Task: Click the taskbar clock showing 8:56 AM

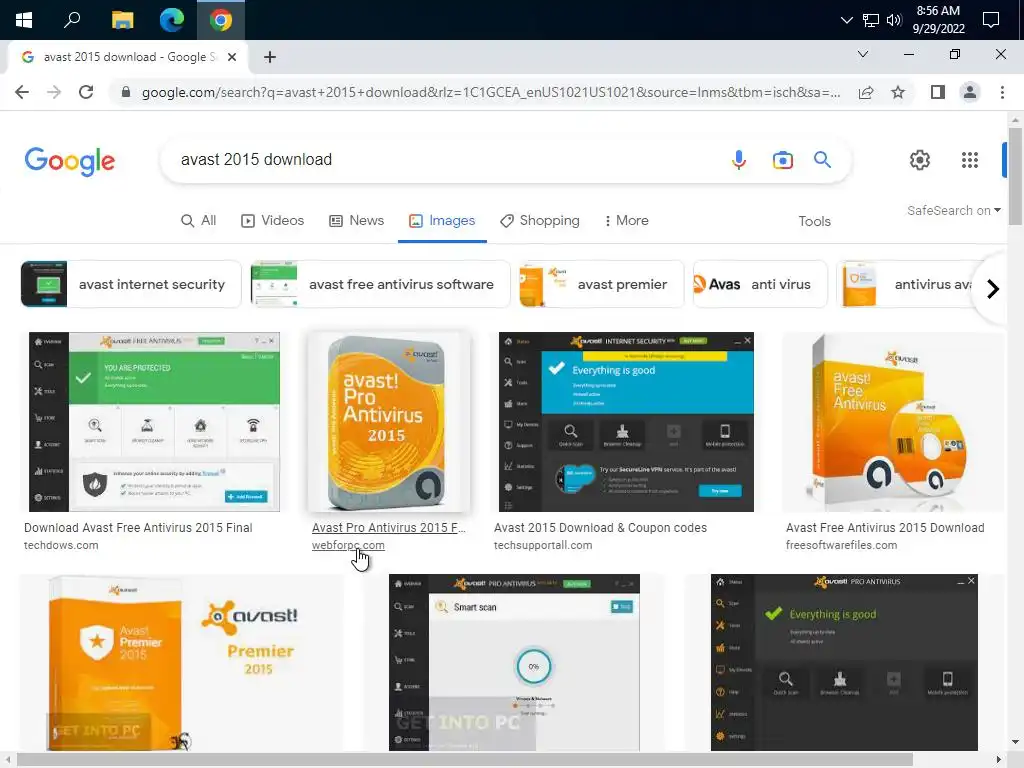Action: [x=938, y=20]
